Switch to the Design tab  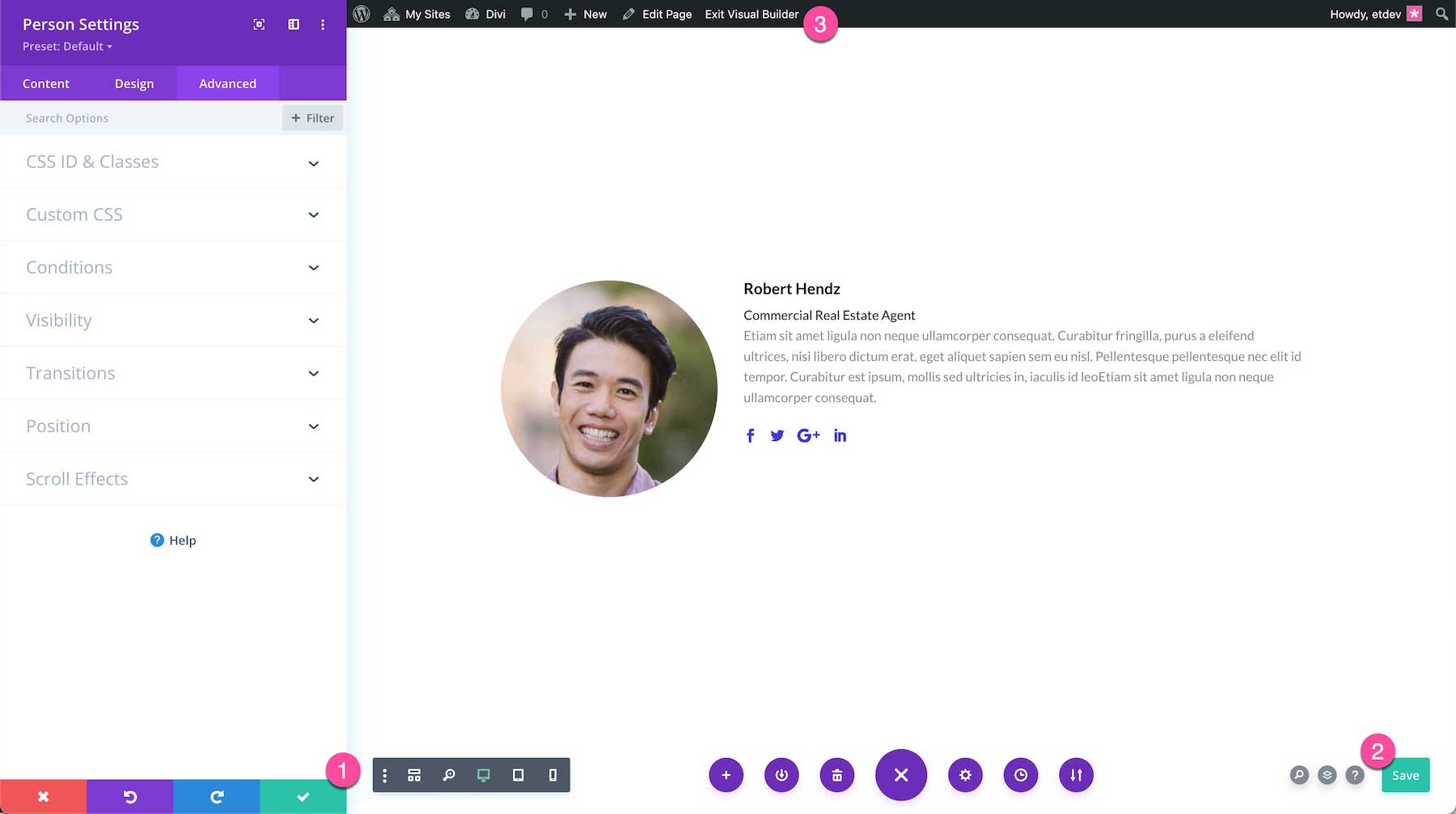pyautogui.click(x=134, y=83)
